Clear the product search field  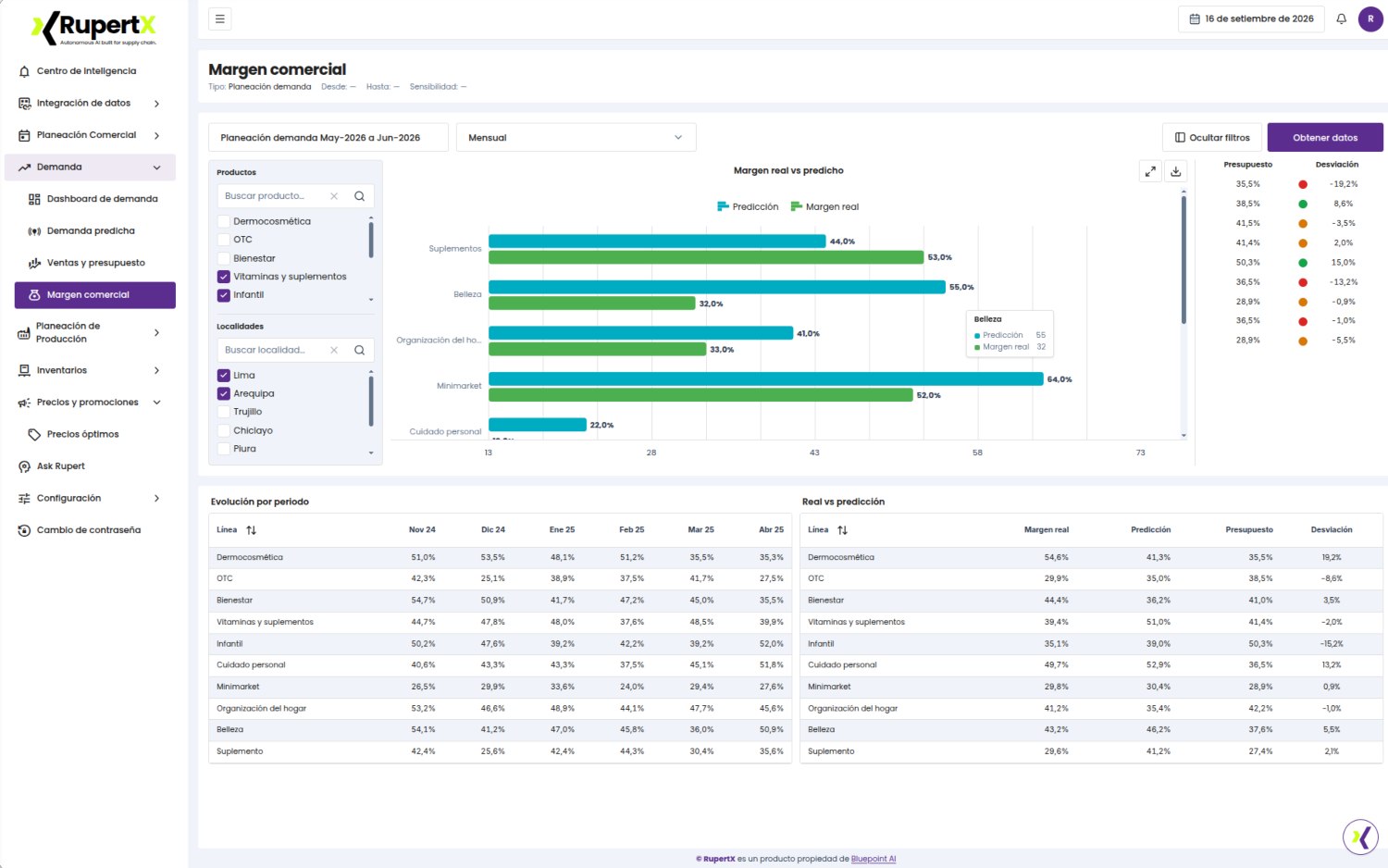pyautogui.click(x=334, y=196)
